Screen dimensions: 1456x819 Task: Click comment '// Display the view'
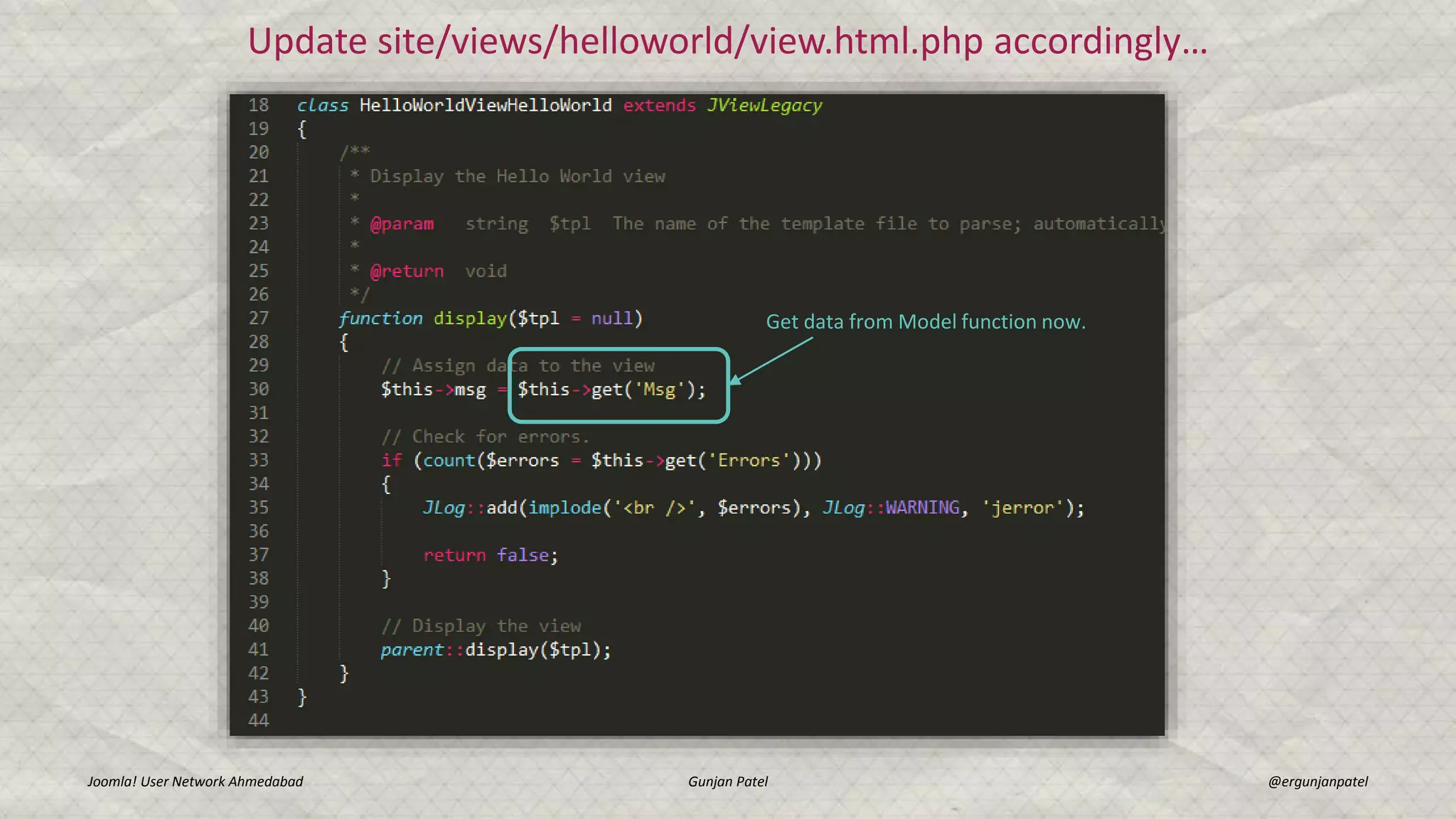pos(481,626)
